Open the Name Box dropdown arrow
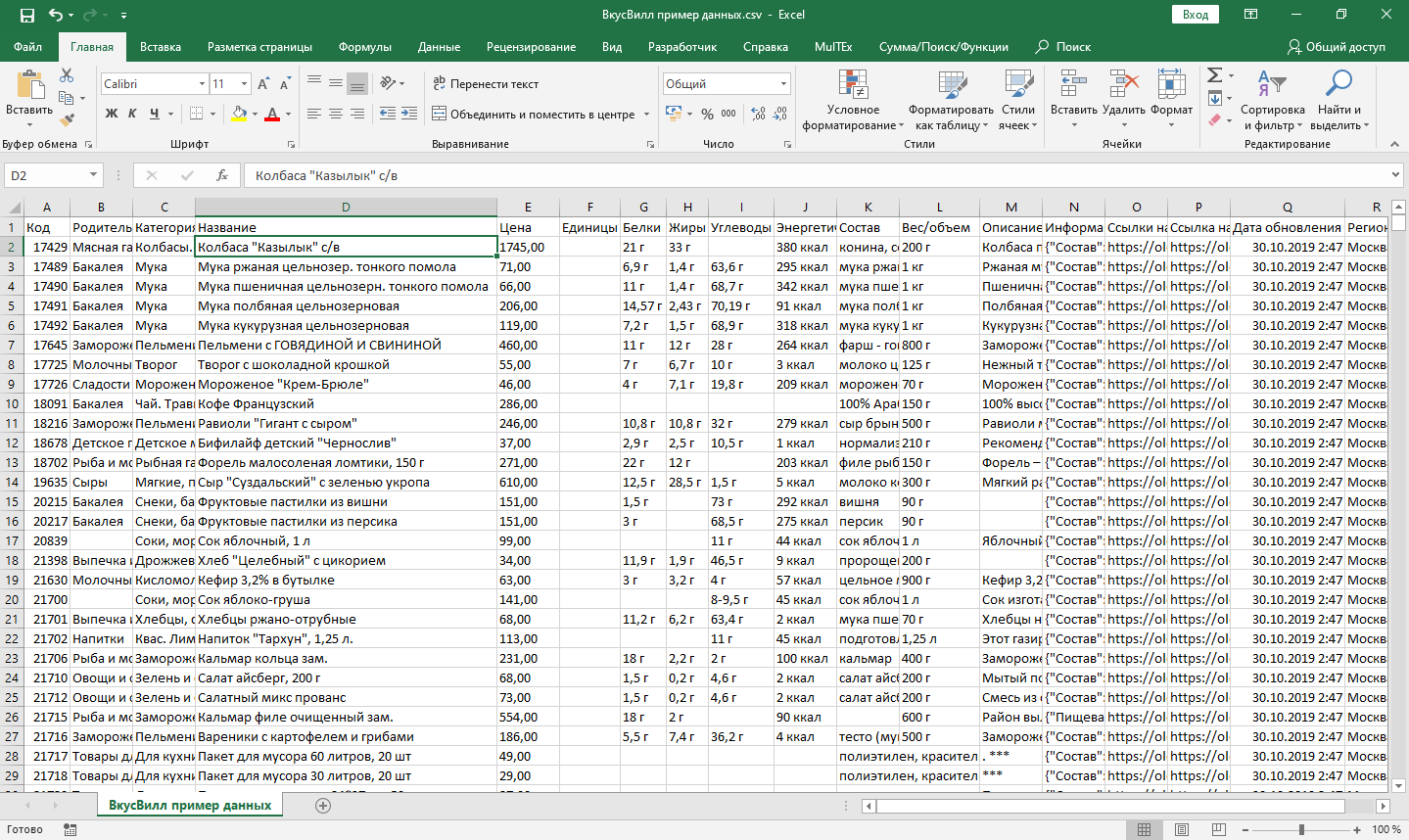1409x840 pixels. (94, 175)
